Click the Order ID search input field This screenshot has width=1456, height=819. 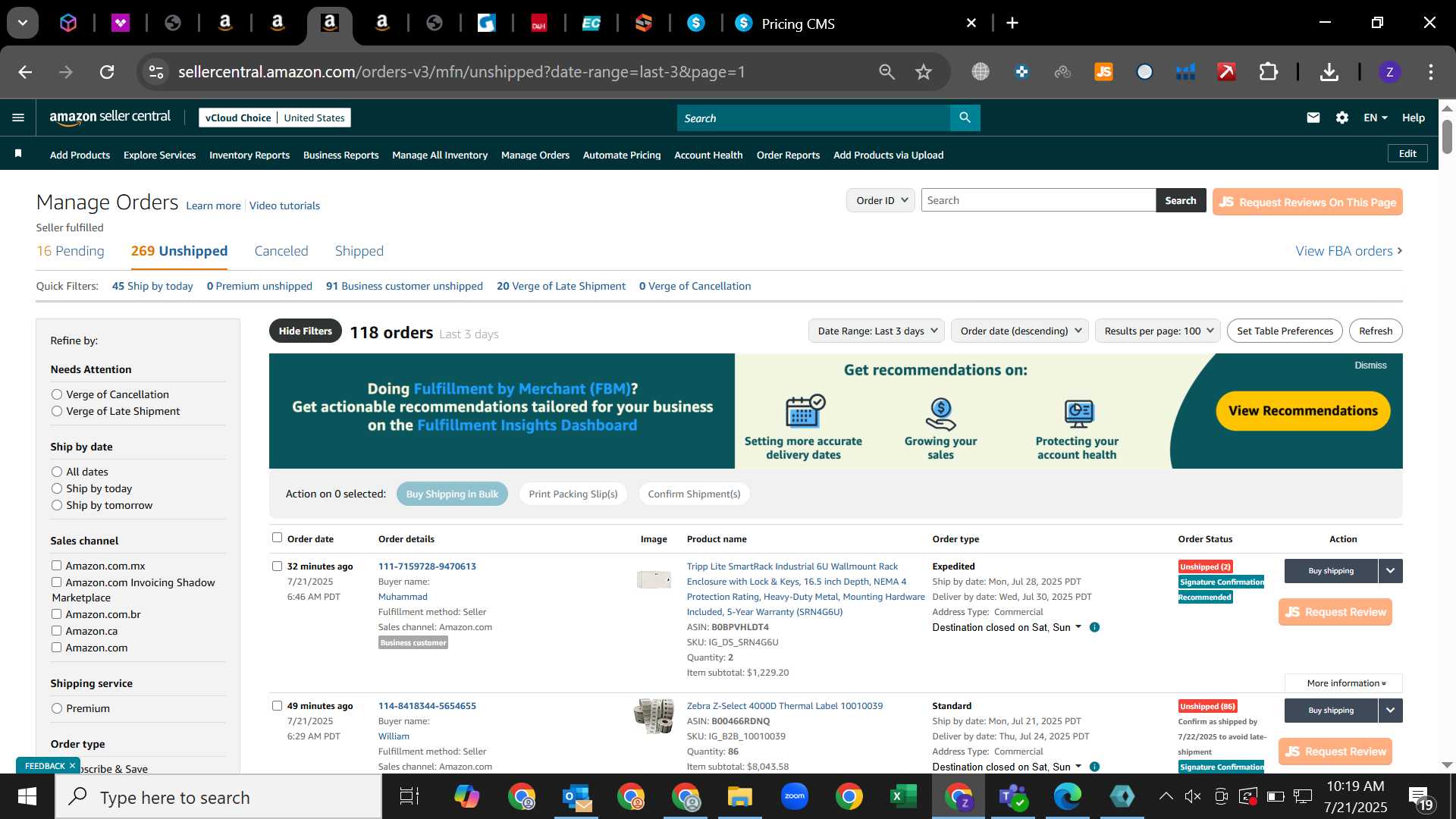pyautogui.click(x=1038, y=200)
